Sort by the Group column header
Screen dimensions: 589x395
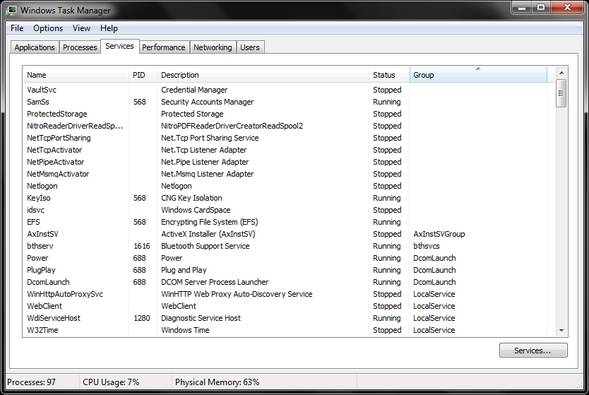pos(478,75)
